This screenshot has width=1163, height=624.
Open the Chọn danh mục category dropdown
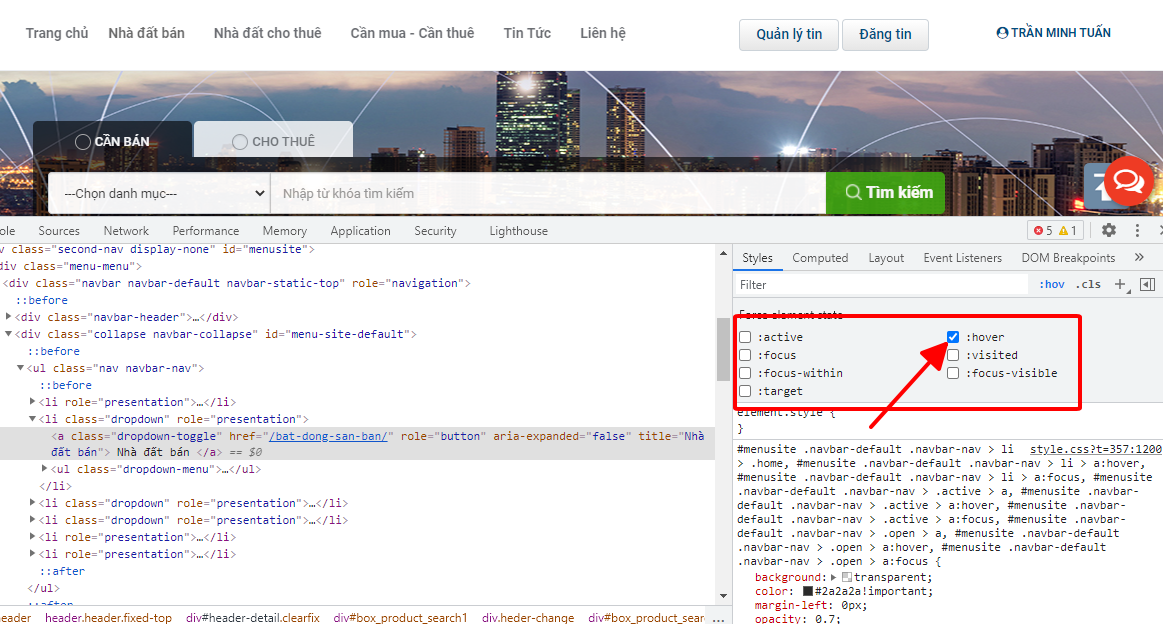(159, 193)
